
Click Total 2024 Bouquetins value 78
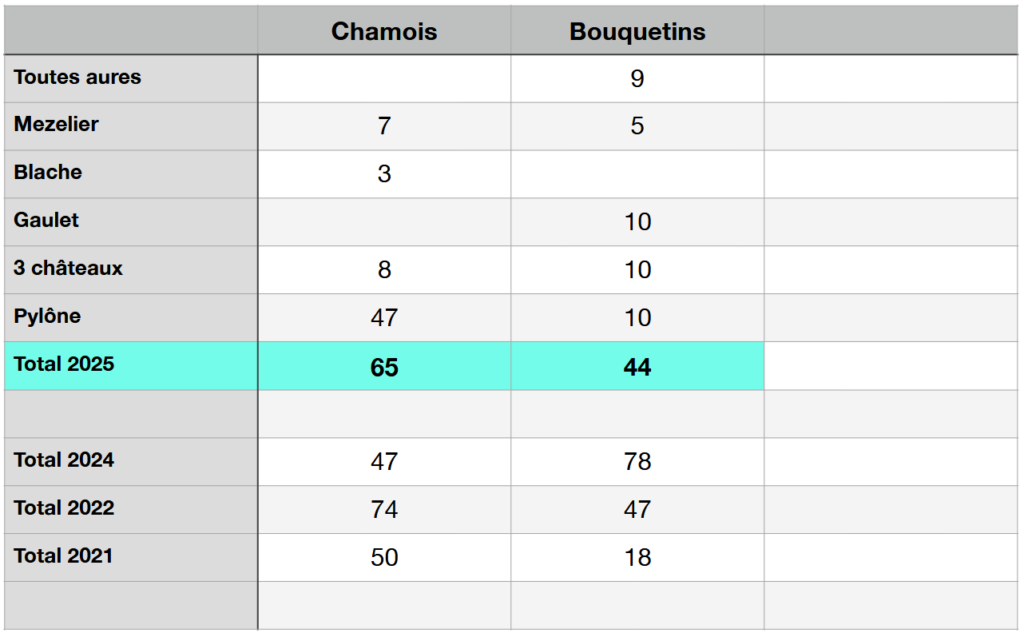pyautogui.click(x=637, y=461)
